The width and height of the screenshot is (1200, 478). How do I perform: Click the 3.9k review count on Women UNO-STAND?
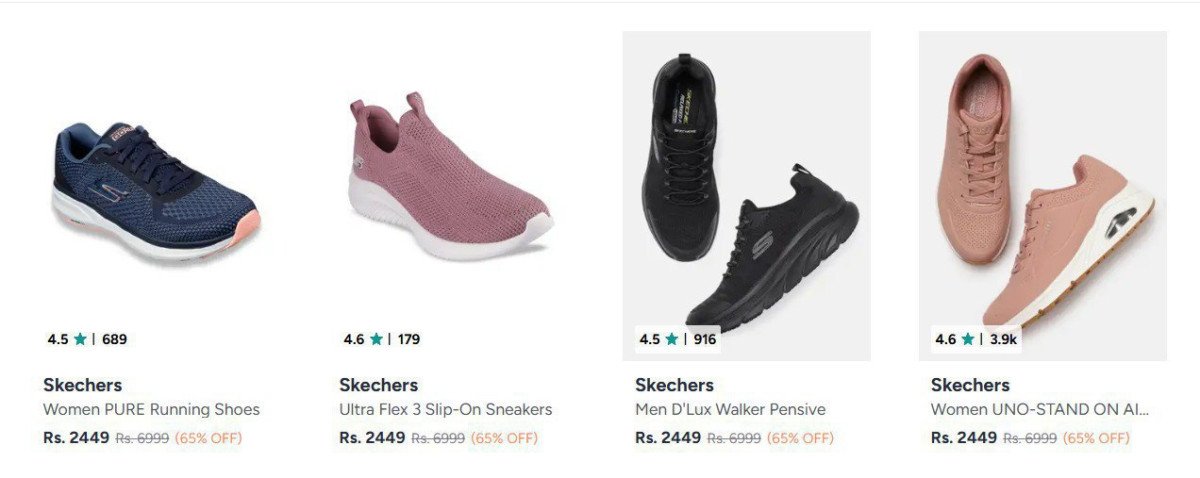pyautogui.click(x=1003, y=339)
